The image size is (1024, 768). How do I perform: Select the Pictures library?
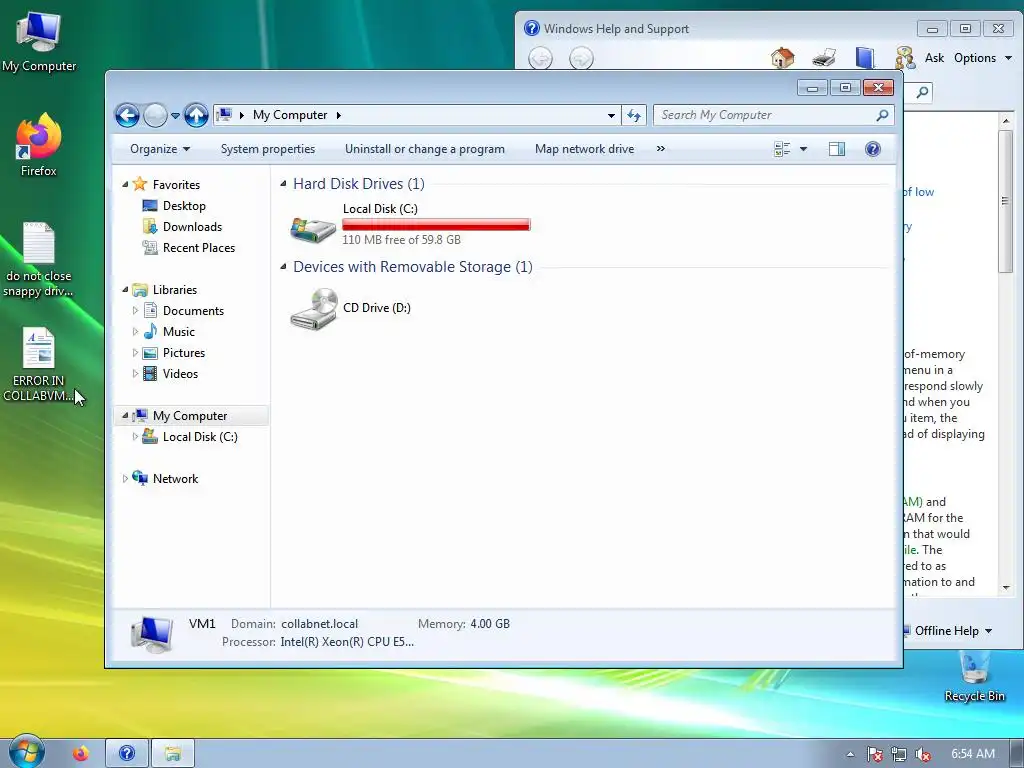coord(184,353)
